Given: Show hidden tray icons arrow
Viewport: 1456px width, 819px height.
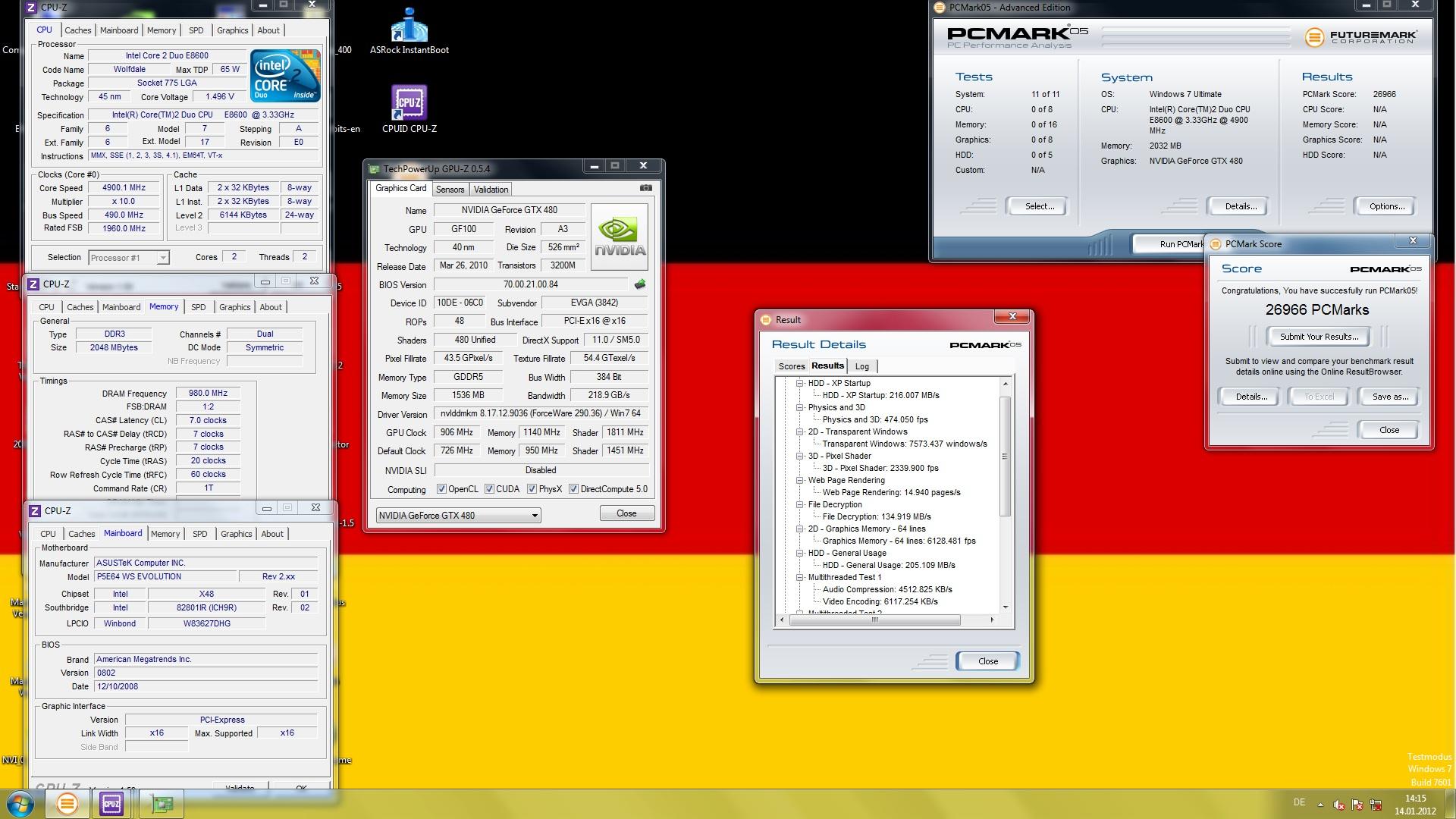Looking at the screenshot, I should [x=1320, y=805].
